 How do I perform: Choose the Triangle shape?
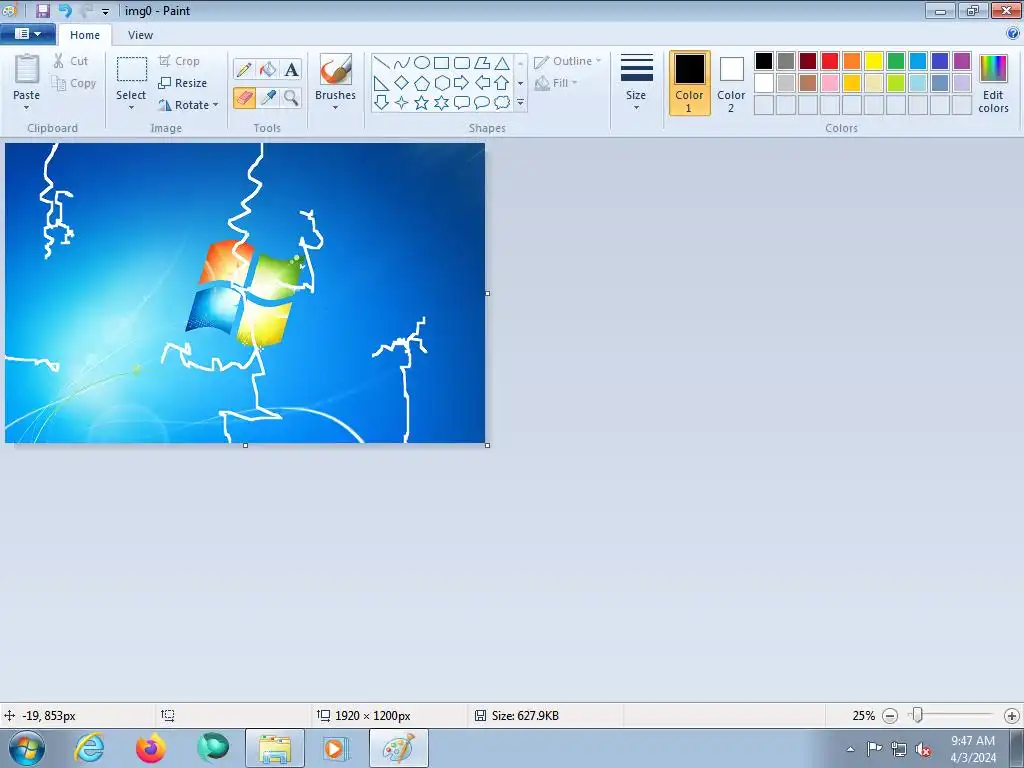502,63
